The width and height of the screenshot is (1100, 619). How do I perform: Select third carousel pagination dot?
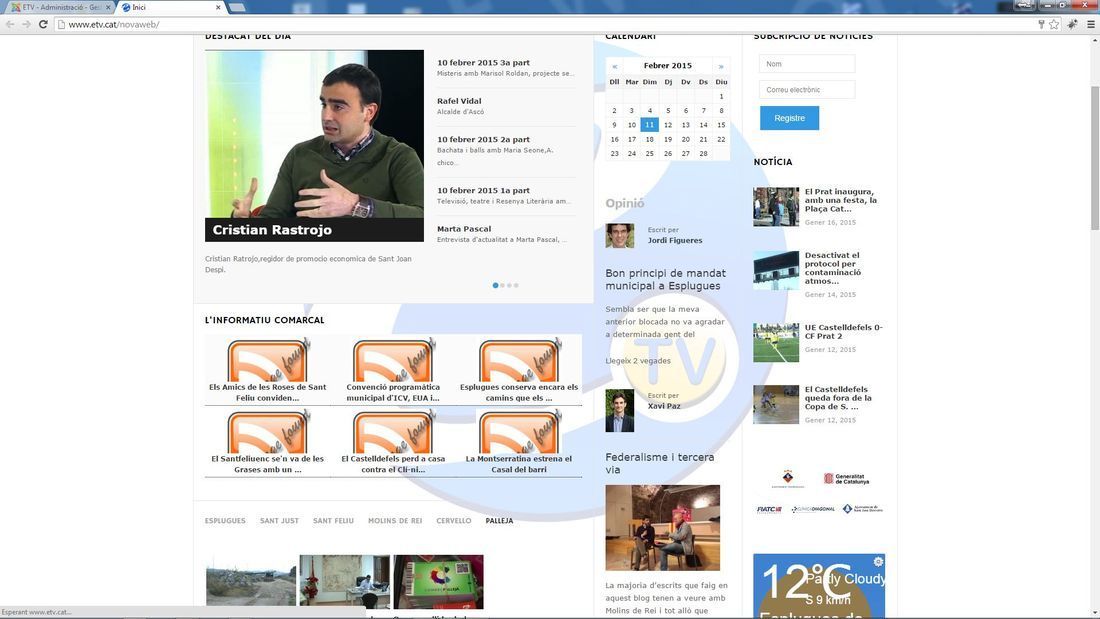[x=509, y=285]
